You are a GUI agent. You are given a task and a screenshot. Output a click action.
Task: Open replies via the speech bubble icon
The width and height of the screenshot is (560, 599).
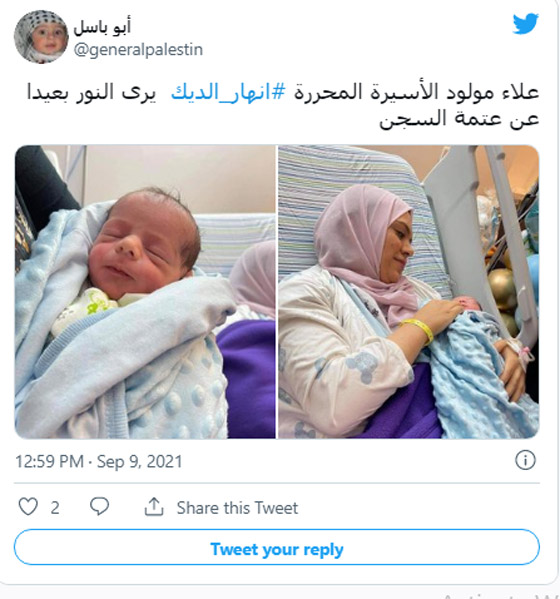pyautogui.click(x=99, y=507)
